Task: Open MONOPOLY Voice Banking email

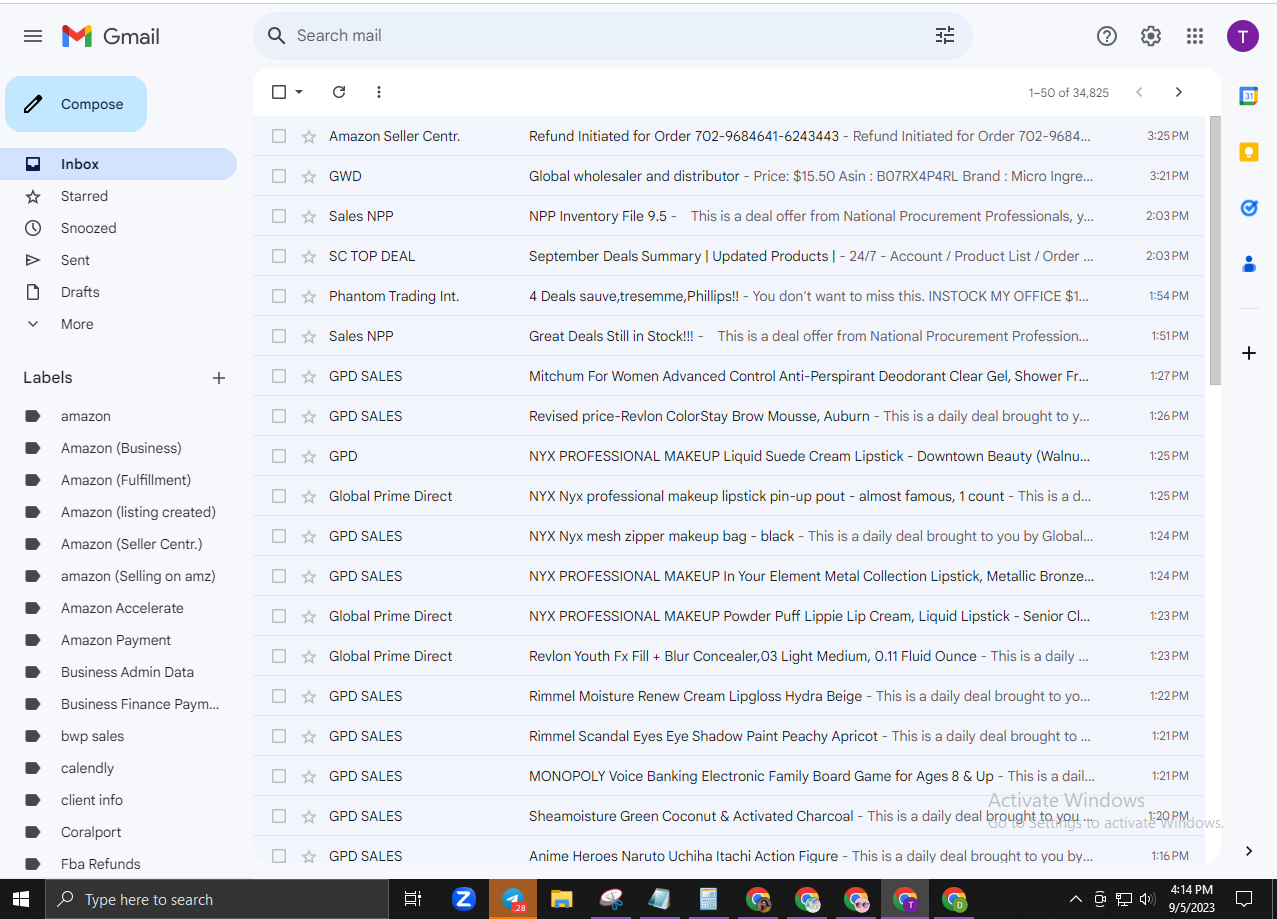Action: tap(728, 776)
